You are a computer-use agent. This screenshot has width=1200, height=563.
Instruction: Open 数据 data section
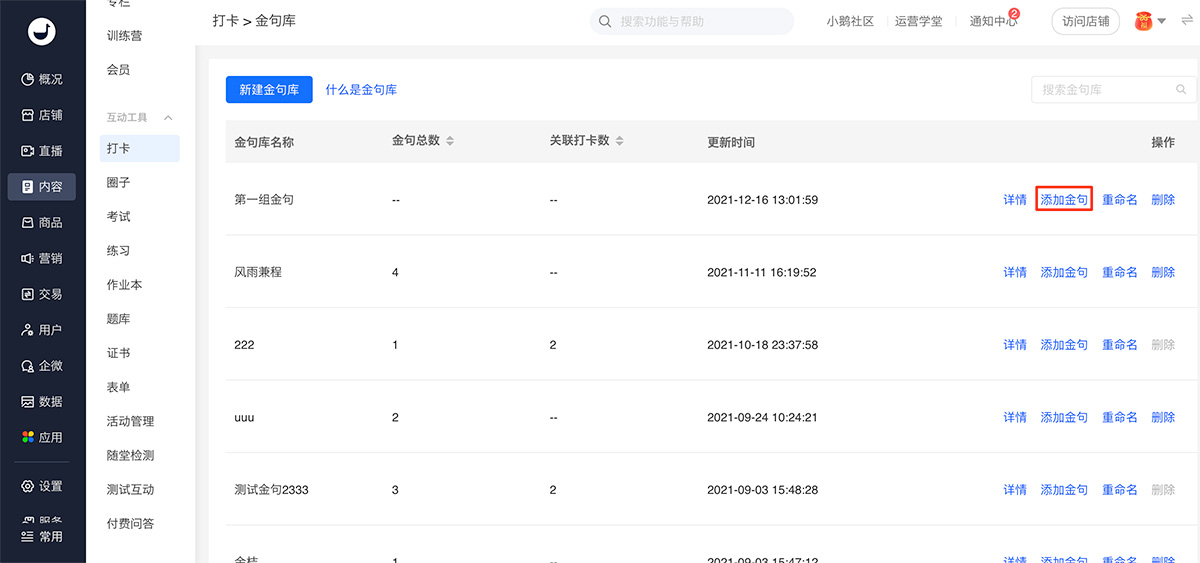(42, 401)
